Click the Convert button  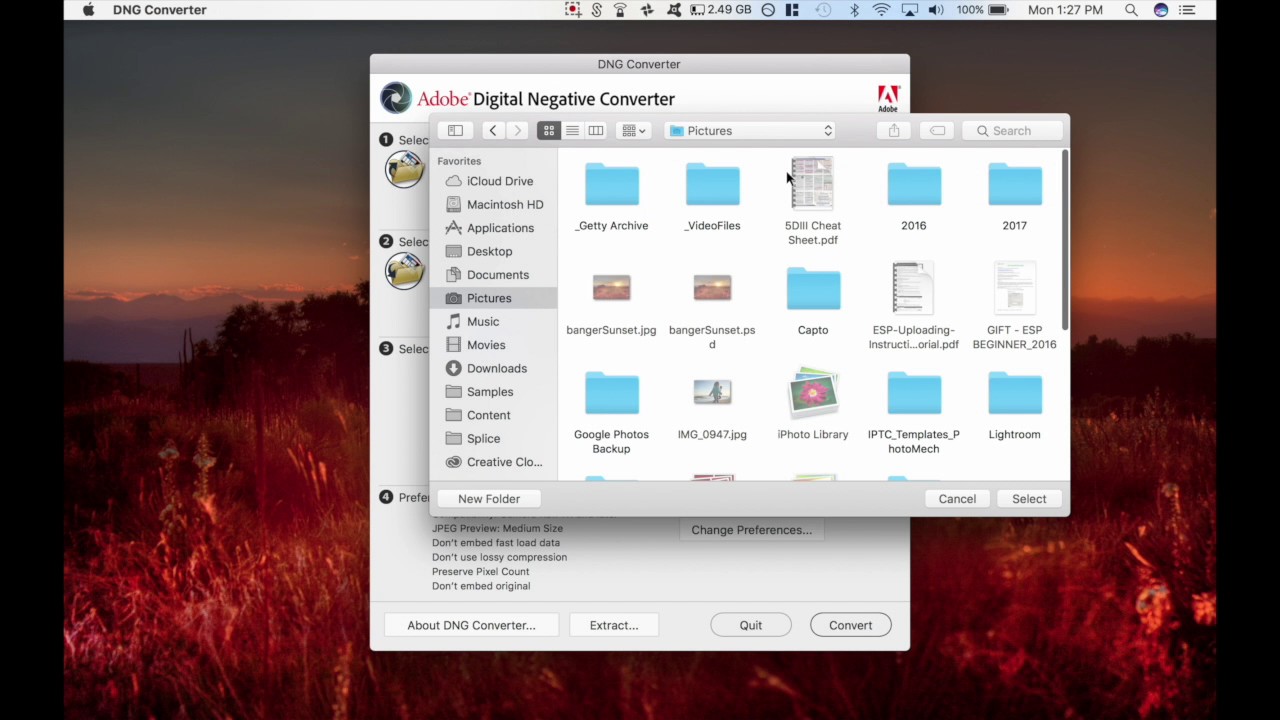click(850, 625)
